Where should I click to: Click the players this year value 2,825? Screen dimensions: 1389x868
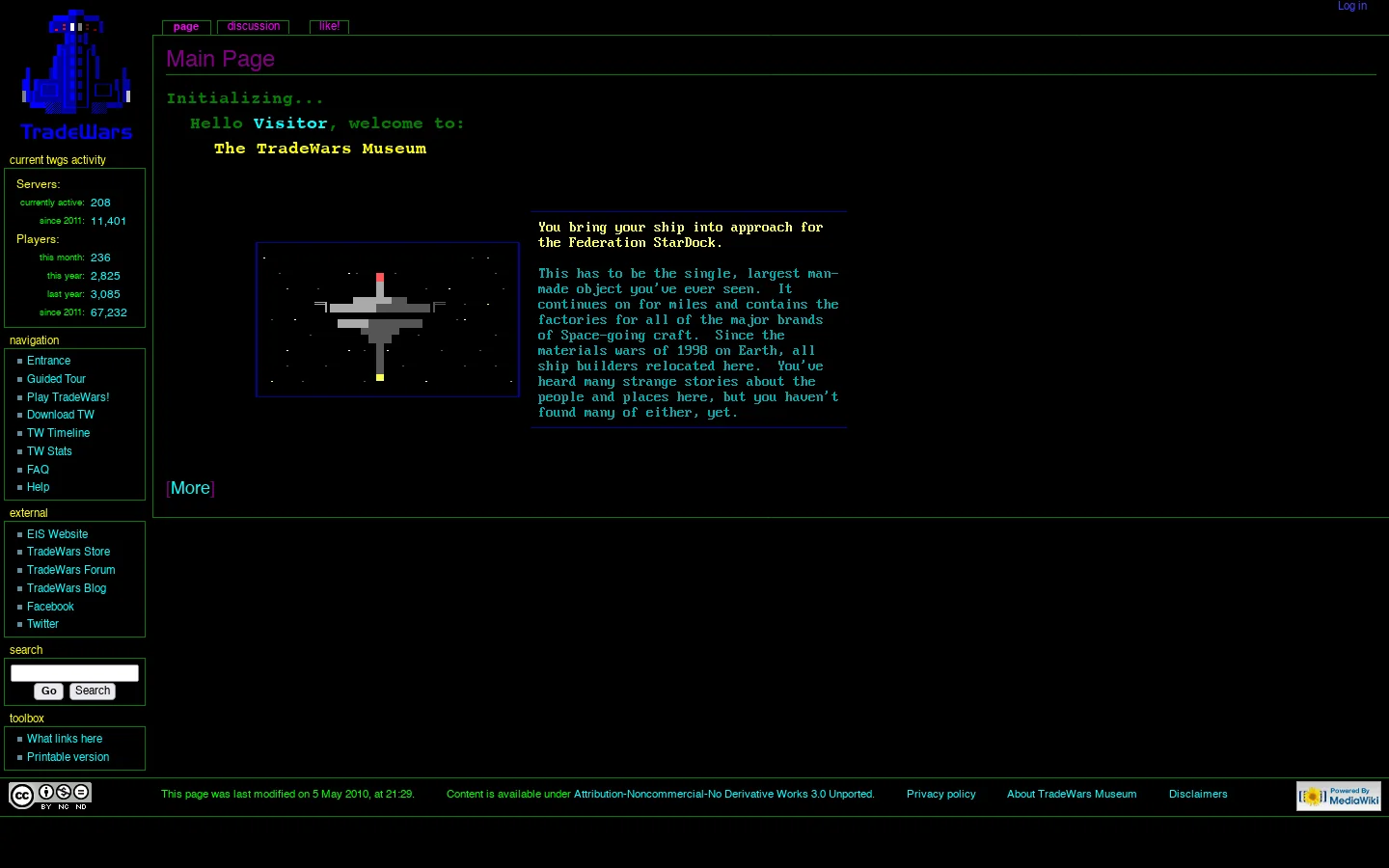pyautogui.click(x=105, y=276)
